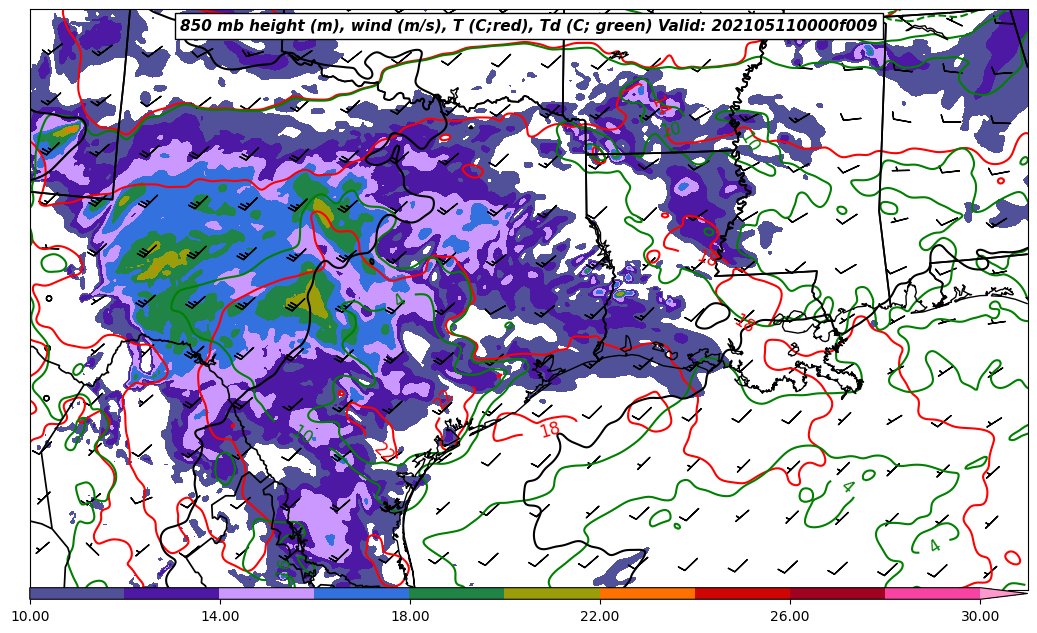Click the 26.00 colorbar label
The image size is (1037, 633).
pyautogui.click(x=790, y=616)
